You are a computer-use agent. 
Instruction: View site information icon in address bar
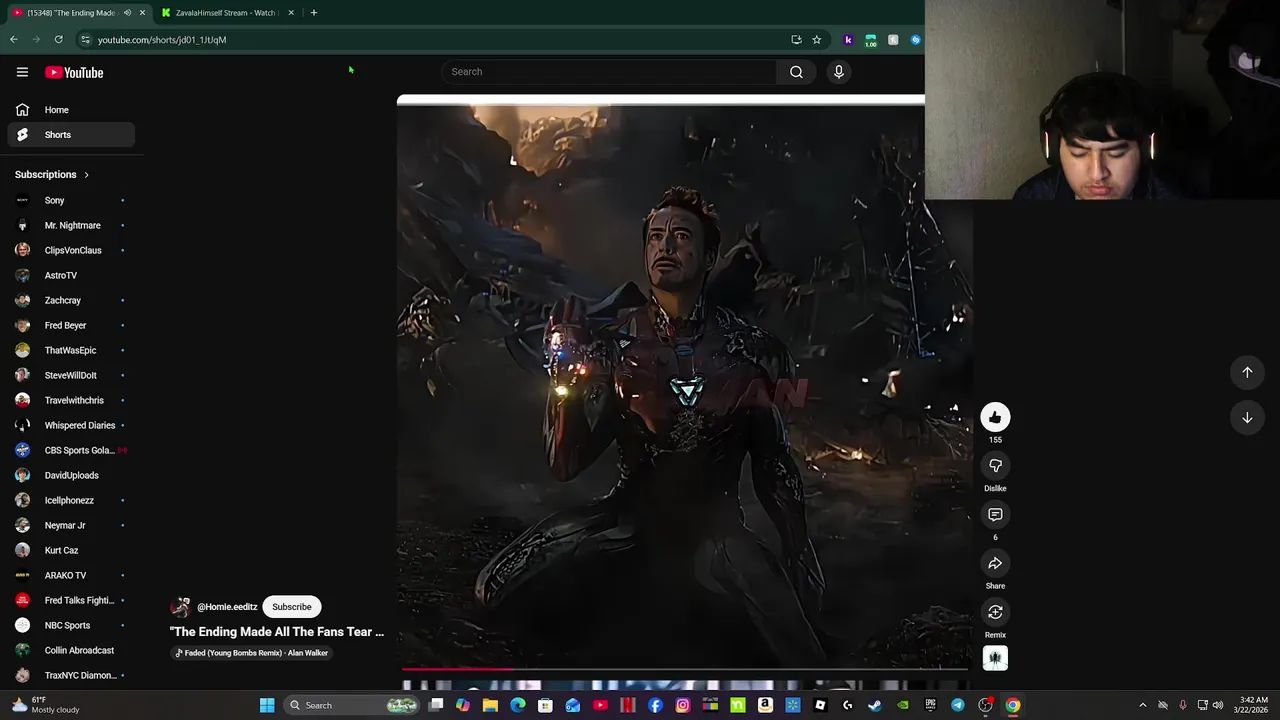coord(85,40)
